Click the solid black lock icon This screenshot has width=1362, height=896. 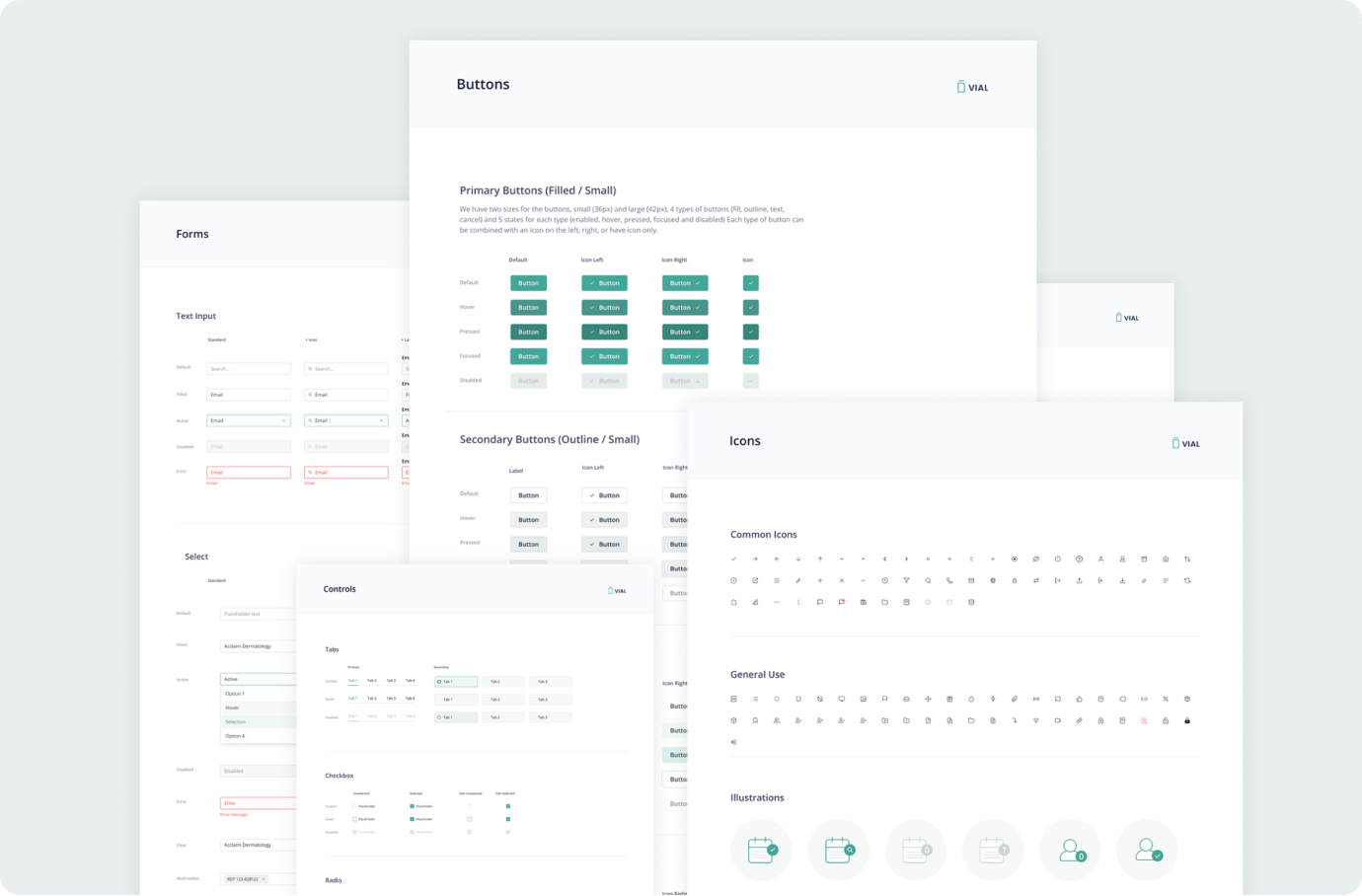[1186, 721]
